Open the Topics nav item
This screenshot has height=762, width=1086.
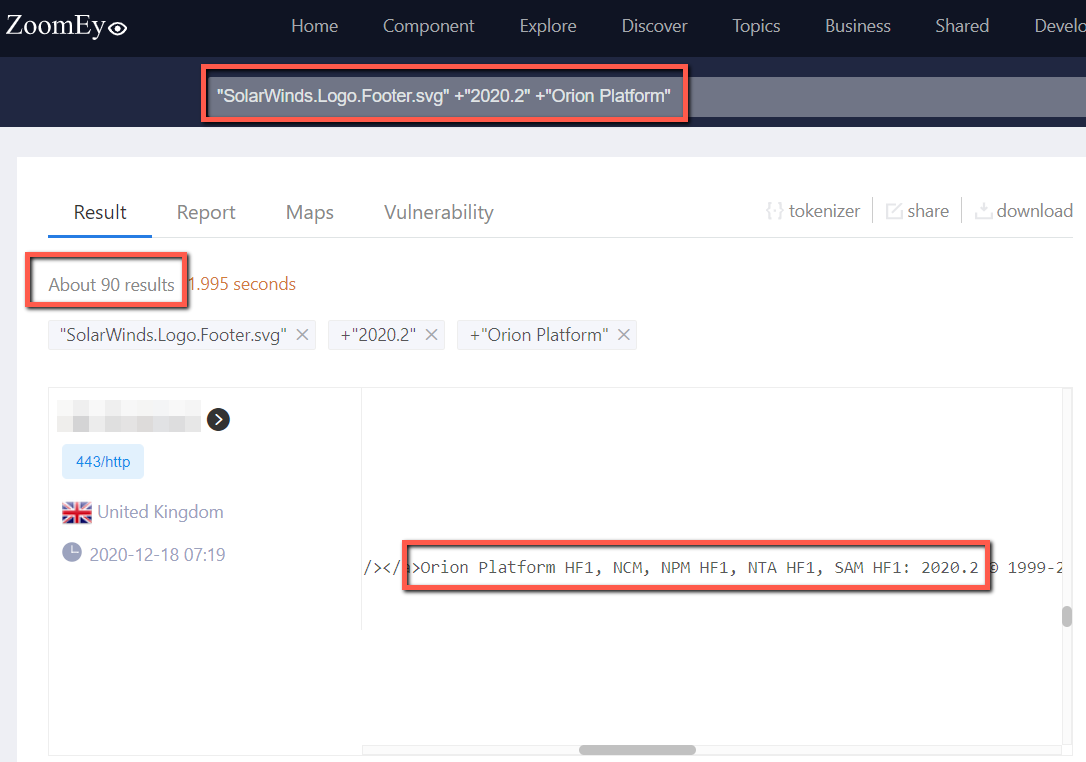(x=756, y=26)
